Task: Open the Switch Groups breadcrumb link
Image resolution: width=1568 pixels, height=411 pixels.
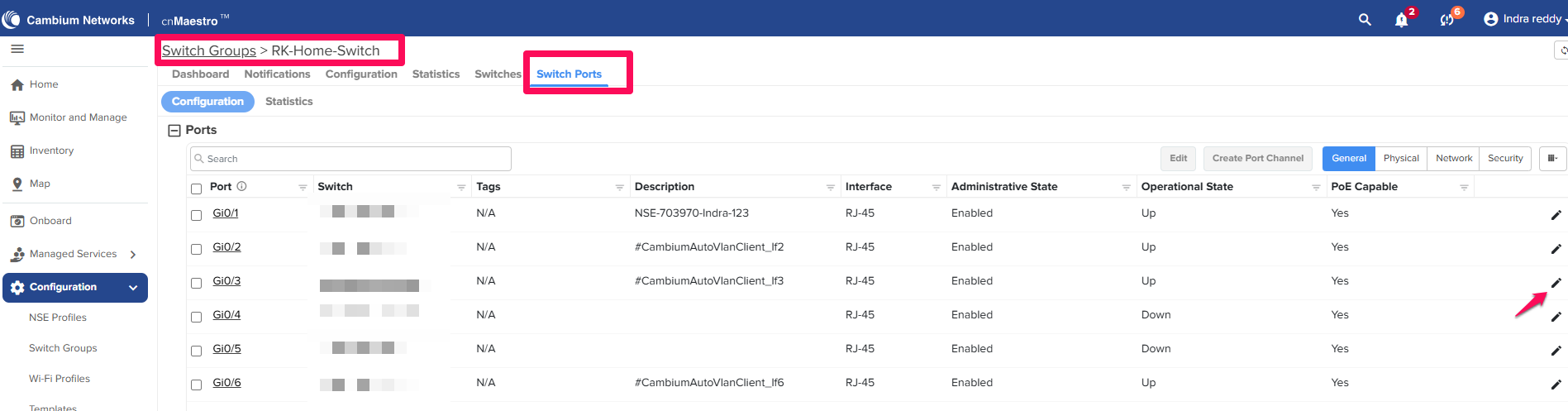Action: coord(209,50)
